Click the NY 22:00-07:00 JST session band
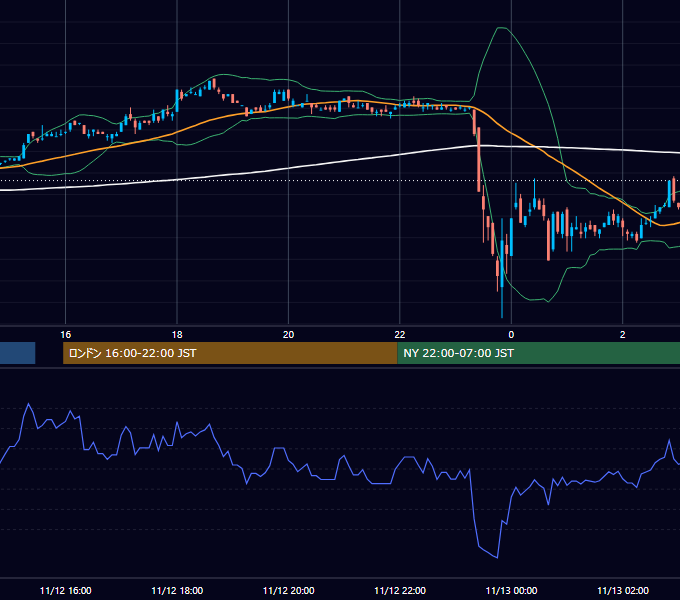 point(538,353)
